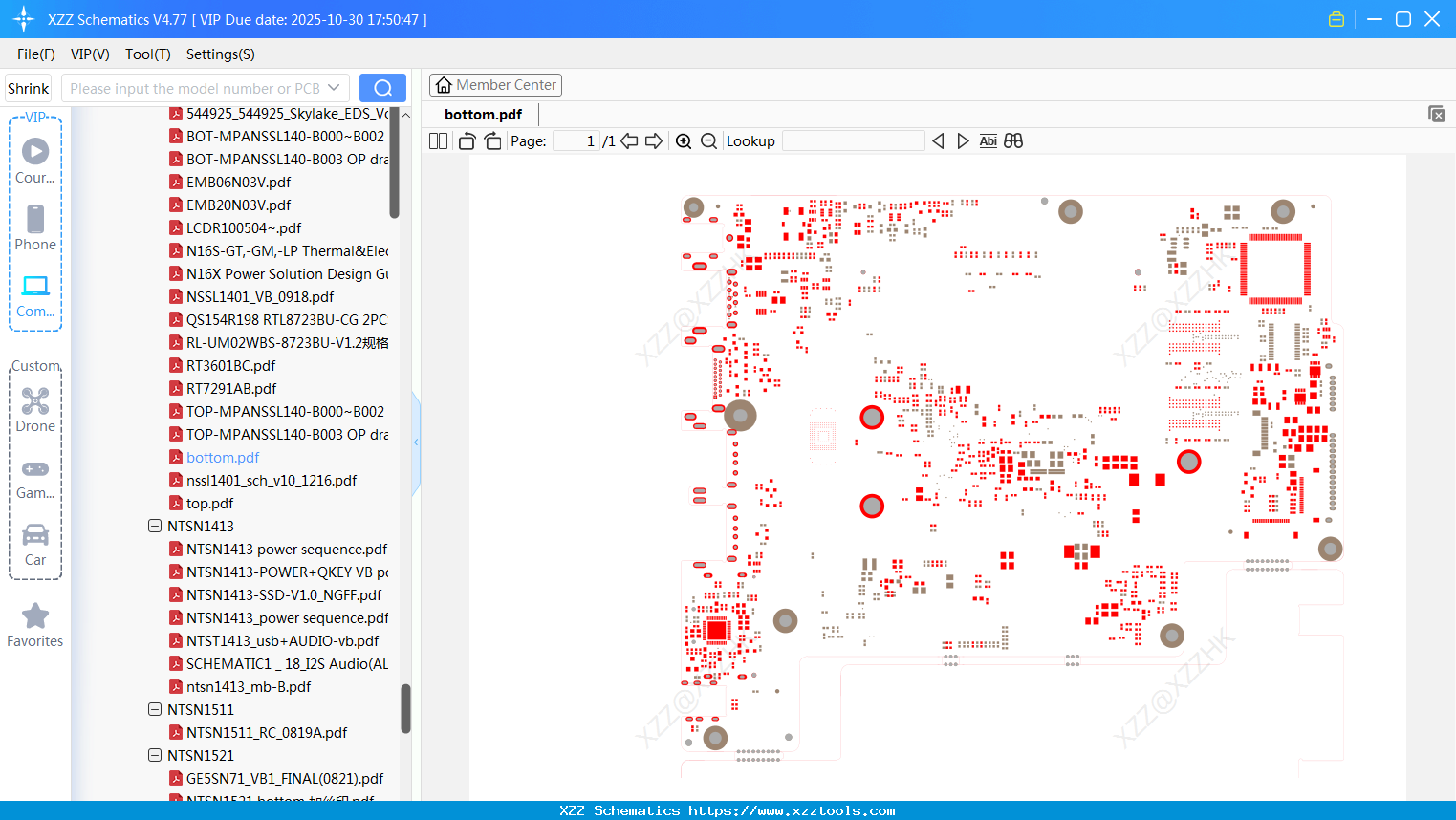This screenshot has width=1456, height=820.
Task: Open NTSN1413 power sequence.pdf
Action: pos(287,549)
